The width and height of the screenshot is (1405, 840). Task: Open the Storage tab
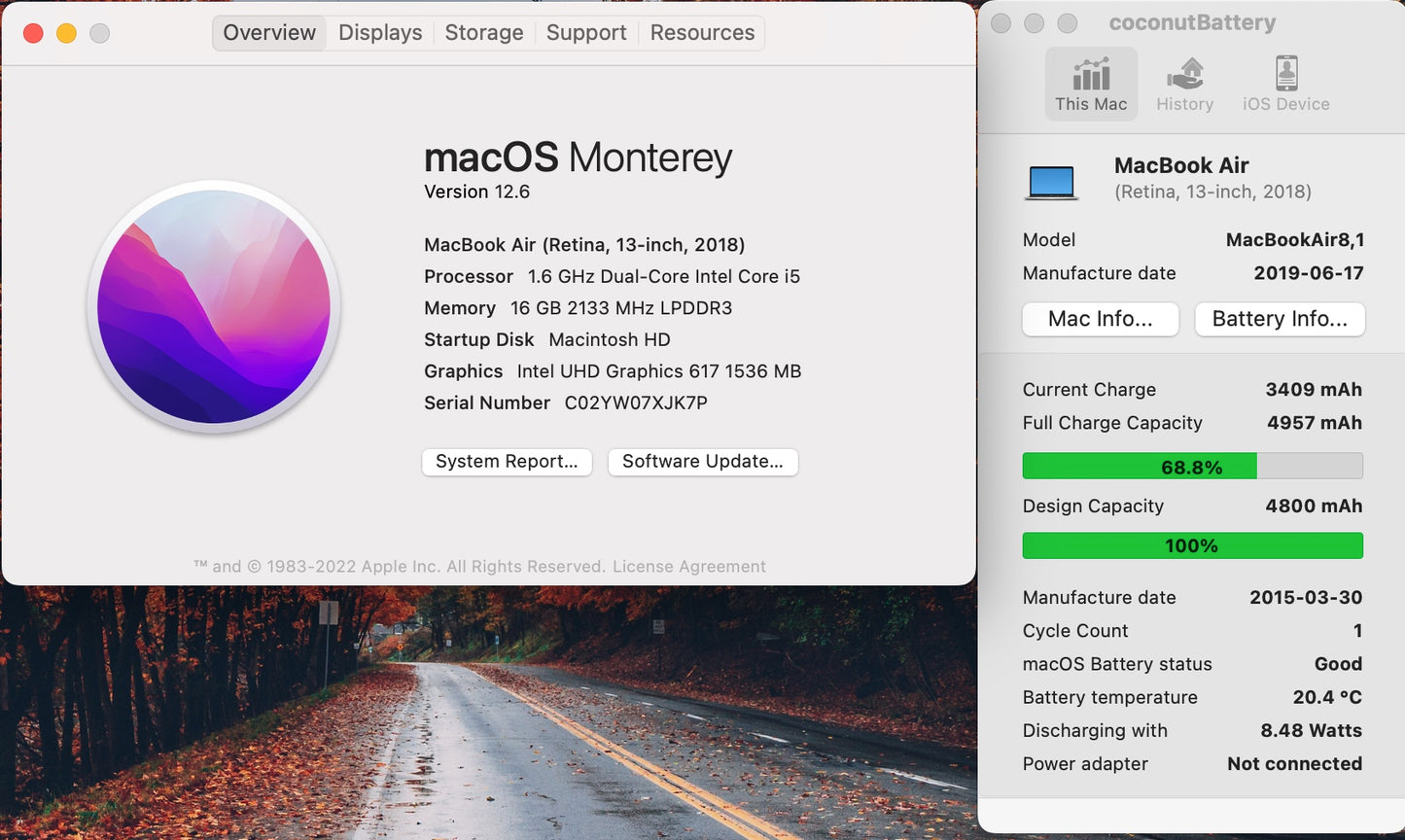tap(484, 33)
